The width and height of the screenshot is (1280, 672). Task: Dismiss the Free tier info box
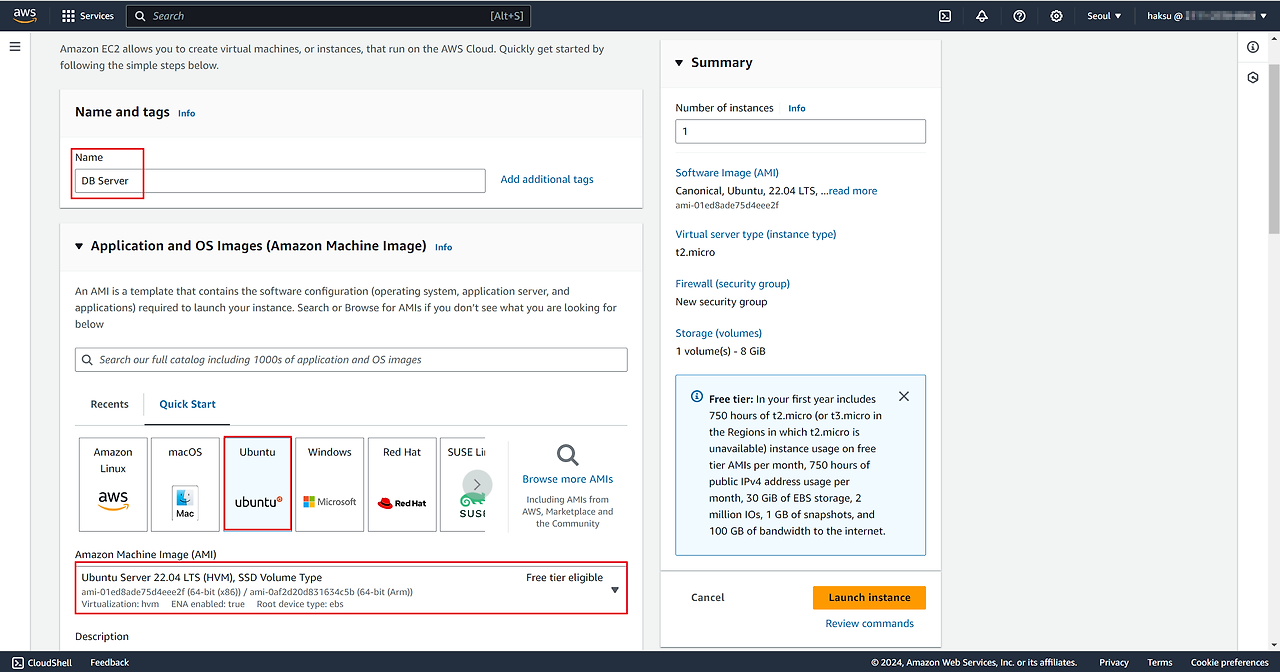point(904,397)
